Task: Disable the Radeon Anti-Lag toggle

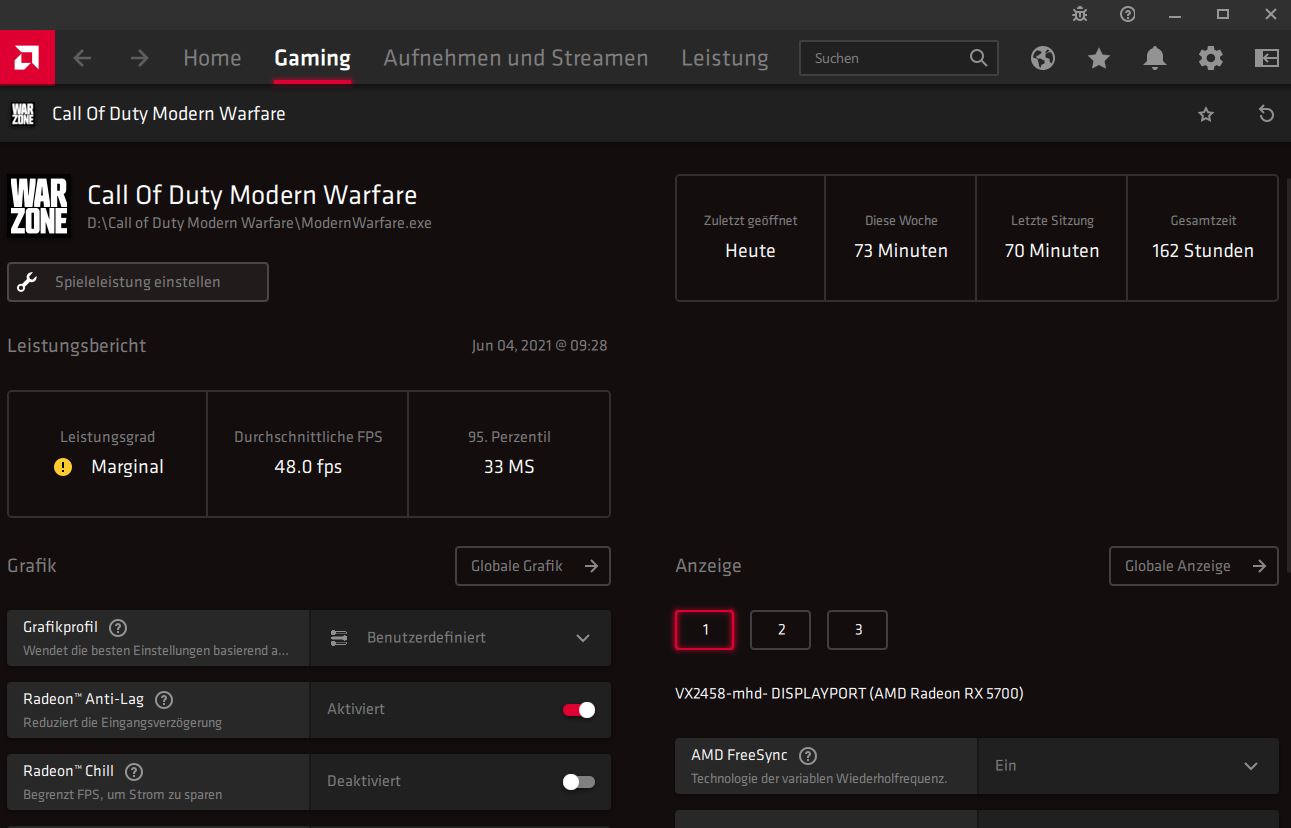Action: click(579, 710)
